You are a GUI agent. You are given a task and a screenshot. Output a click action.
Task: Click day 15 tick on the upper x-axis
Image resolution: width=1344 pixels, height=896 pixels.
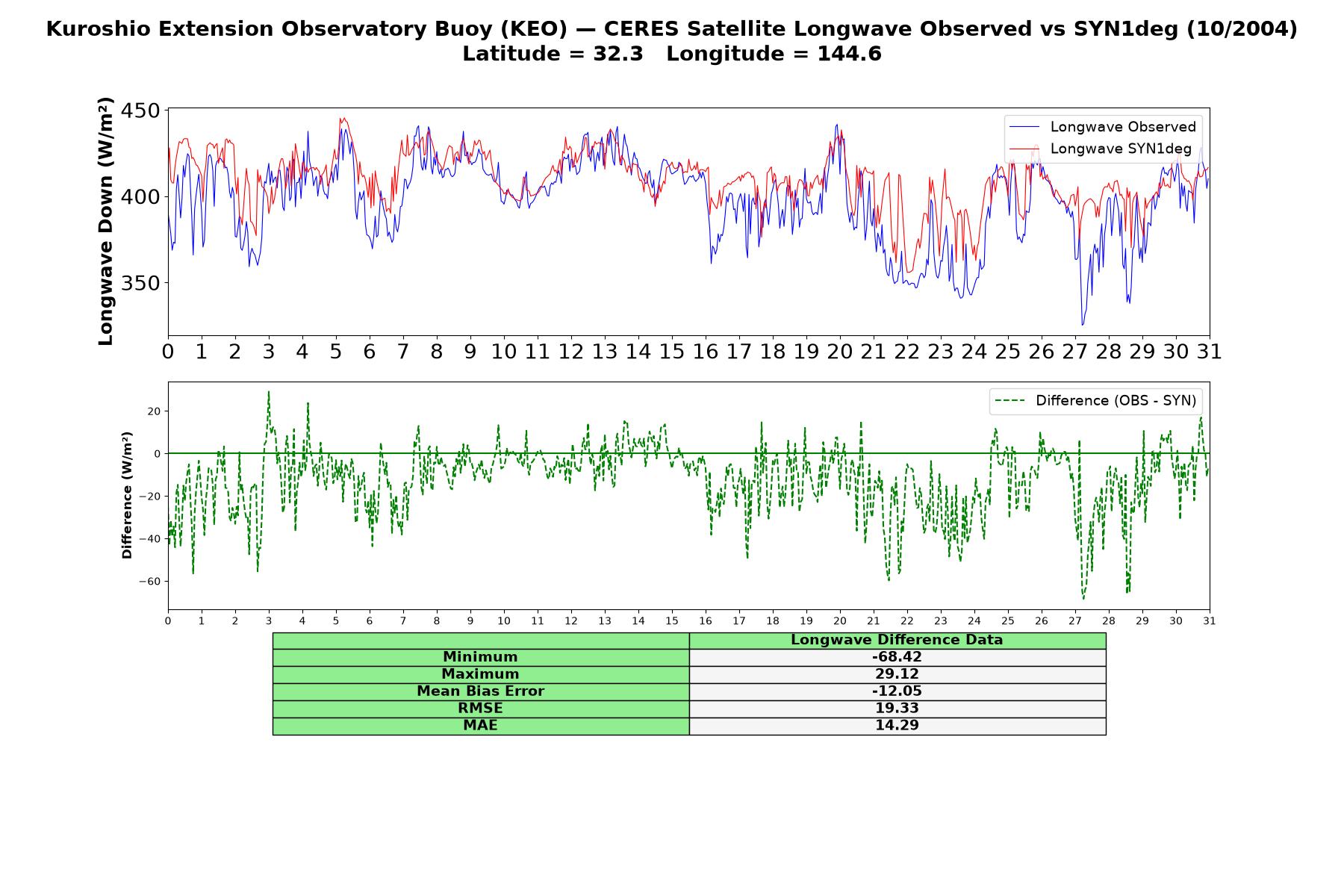[x=671, y=352]
